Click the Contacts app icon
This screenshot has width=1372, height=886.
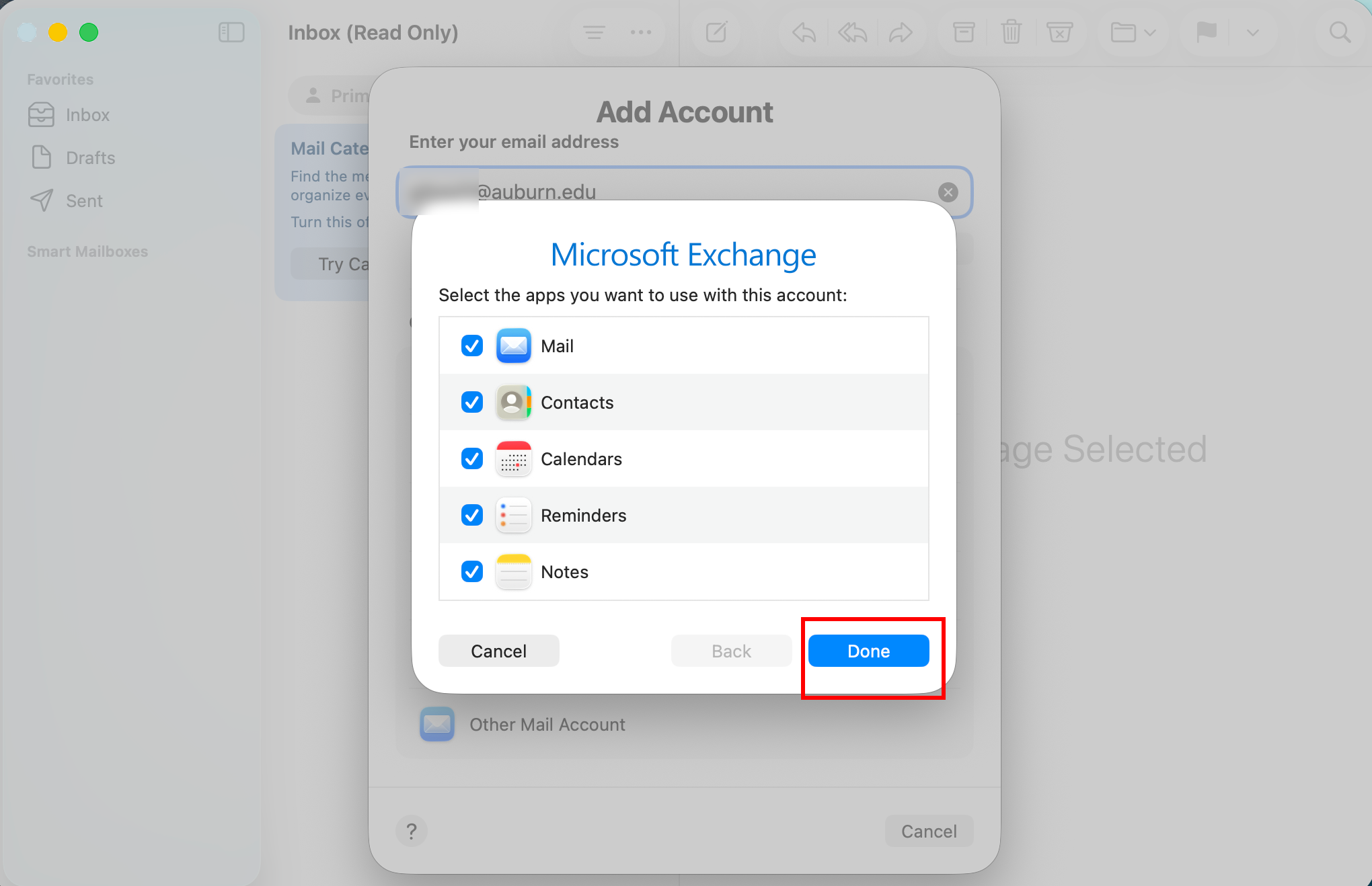(x=514, y=402)
